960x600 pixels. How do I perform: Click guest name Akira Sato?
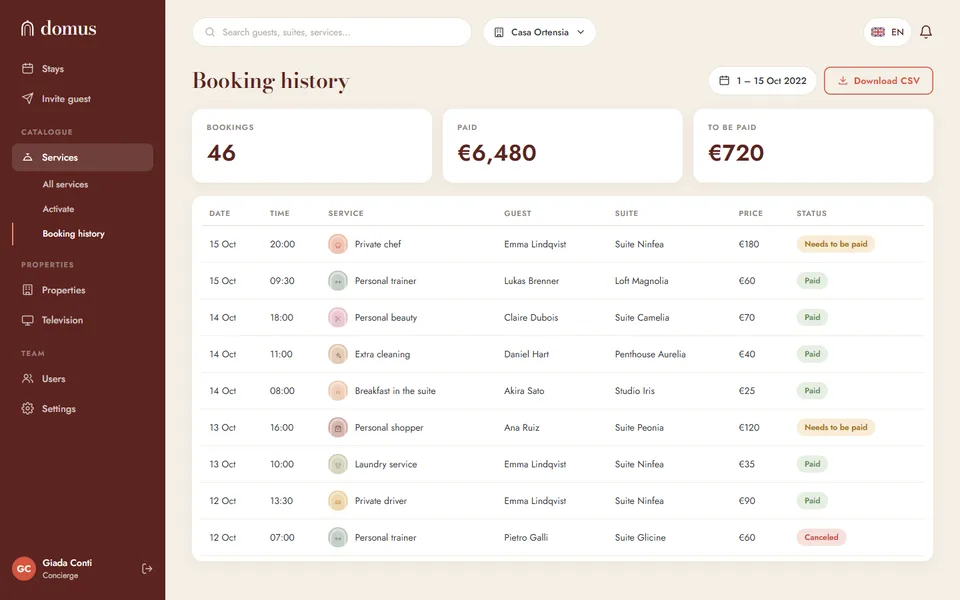[x=524, y=391]
